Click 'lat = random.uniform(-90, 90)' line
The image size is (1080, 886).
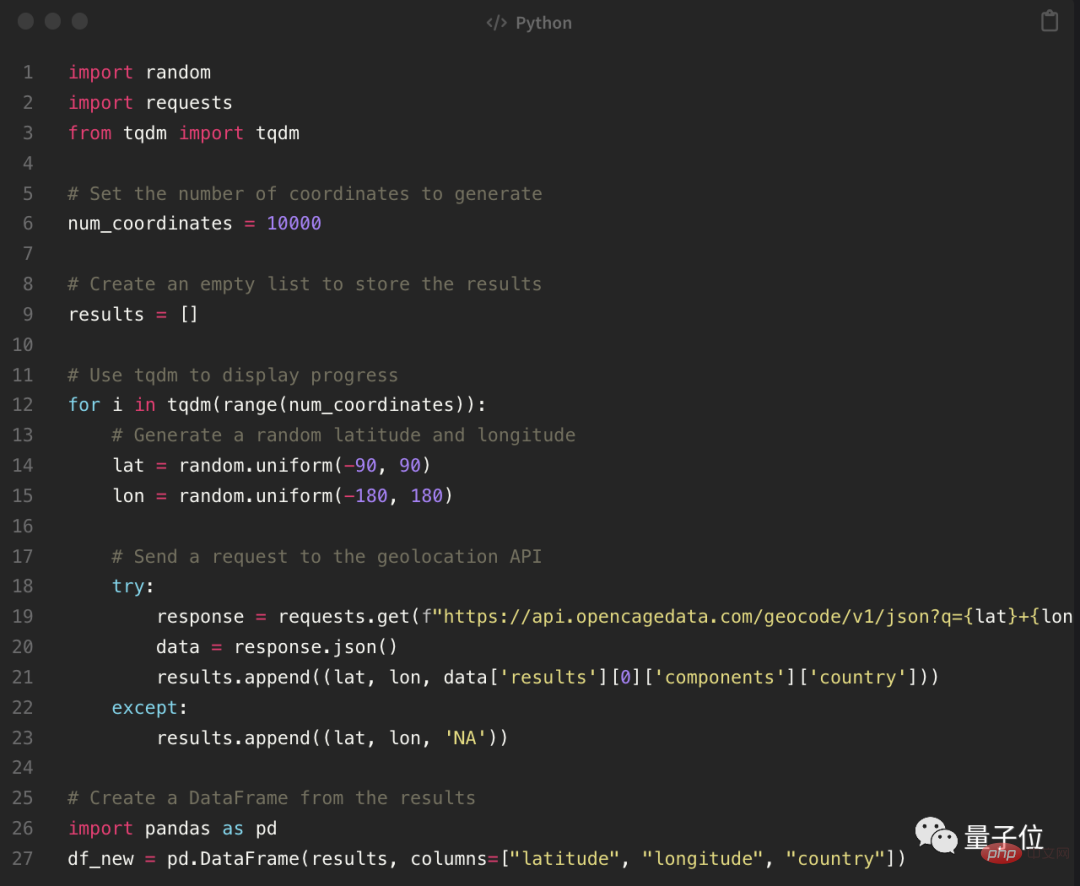pos(271,466)
